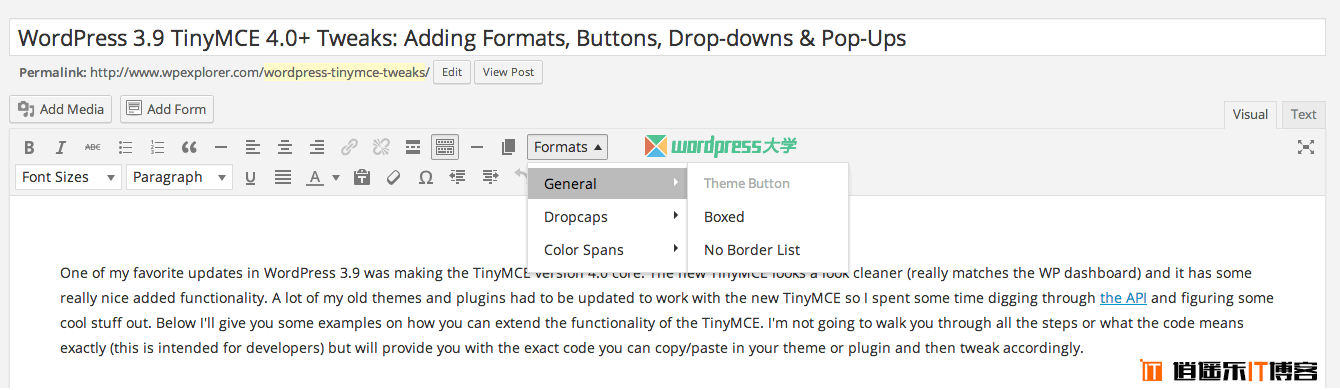
Task: Toggle the kitchen sink toolbar
Action: [445, 148]
